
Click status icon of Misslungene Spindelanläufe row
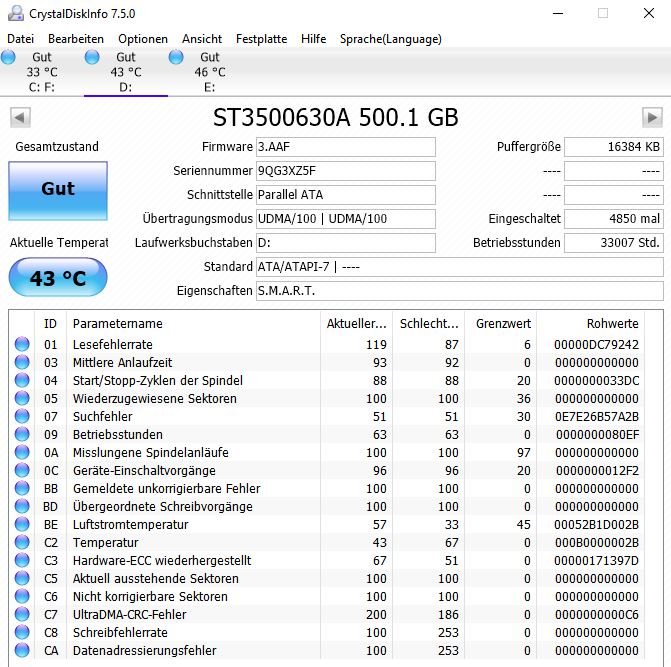(x=22, y=452)
